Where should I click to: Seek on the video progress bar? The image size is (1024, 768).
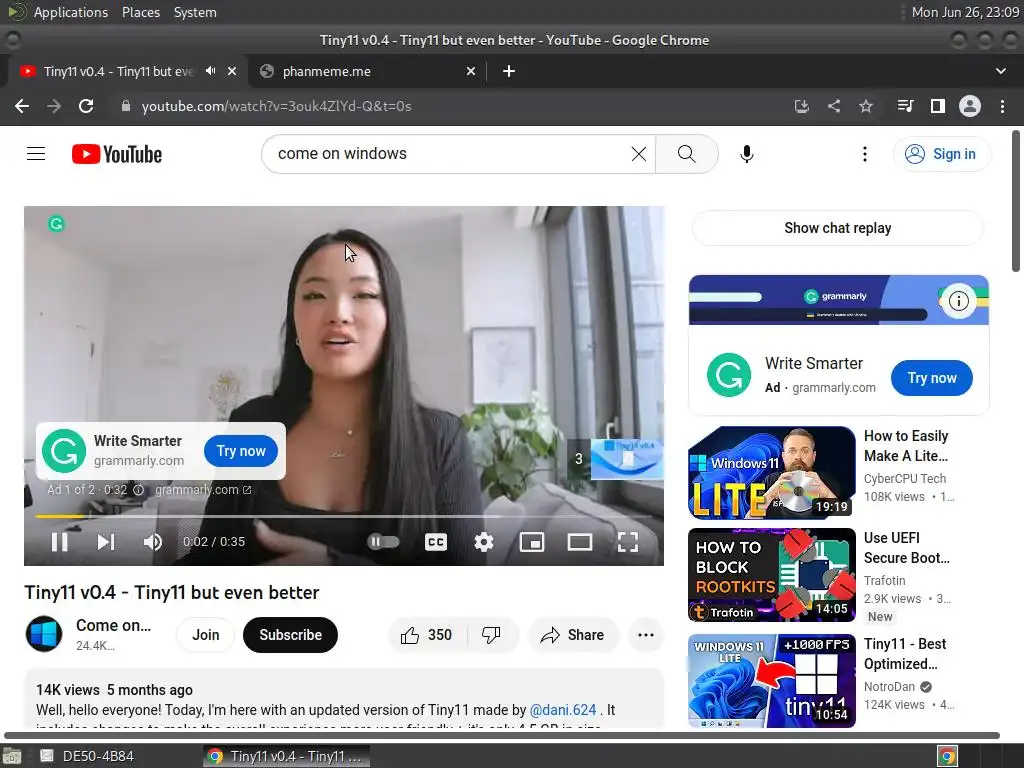pyautogui.click(x=344, y=517)
